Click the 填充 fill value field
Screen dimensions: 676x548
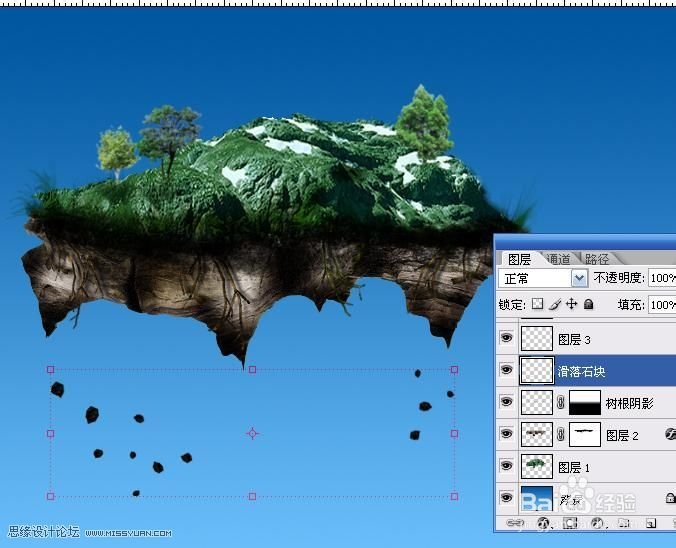coord(662,305)
